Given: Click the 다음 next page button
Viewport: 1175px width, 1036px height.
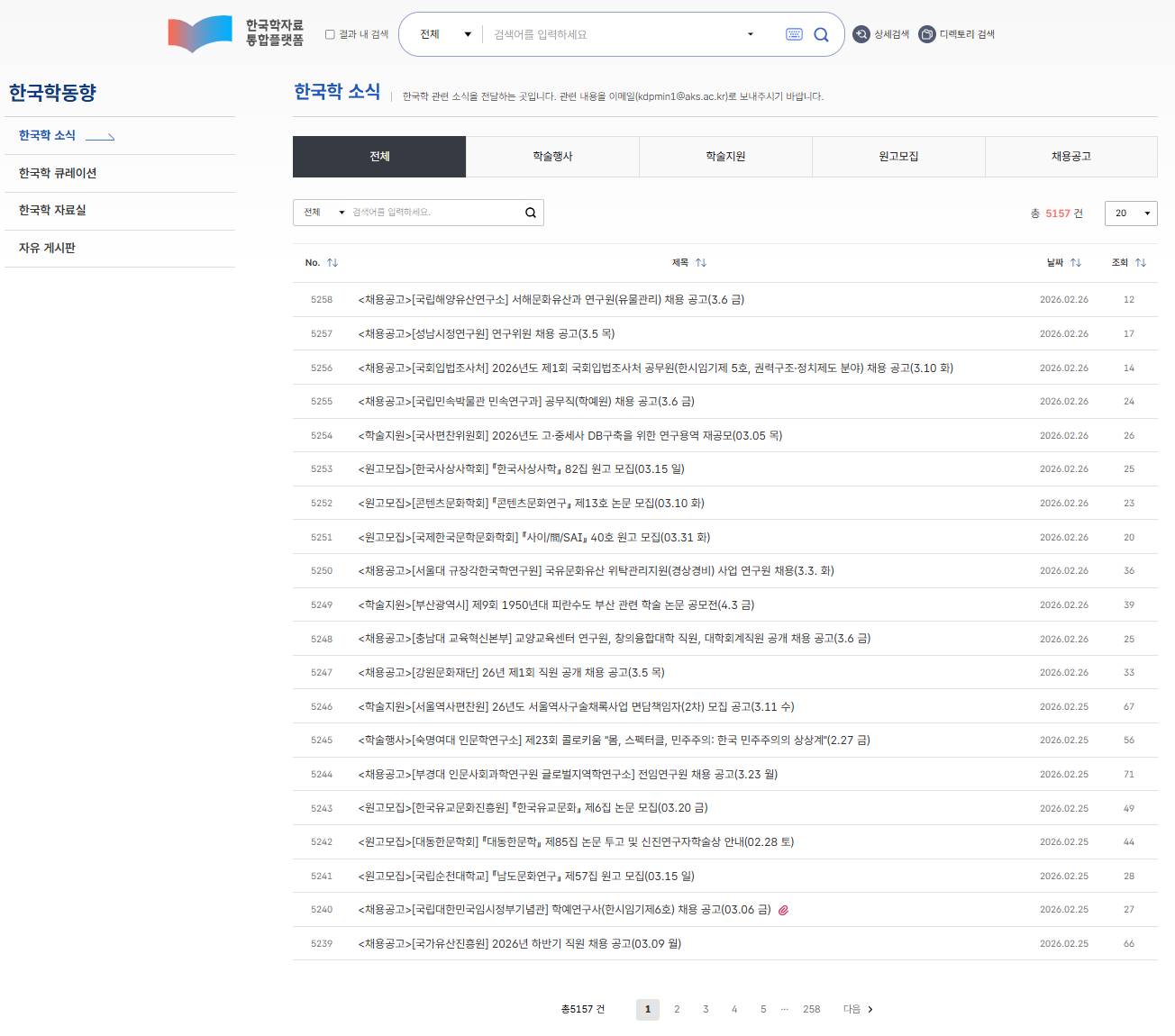Looking at the screenshot, I should (858, 1009).
